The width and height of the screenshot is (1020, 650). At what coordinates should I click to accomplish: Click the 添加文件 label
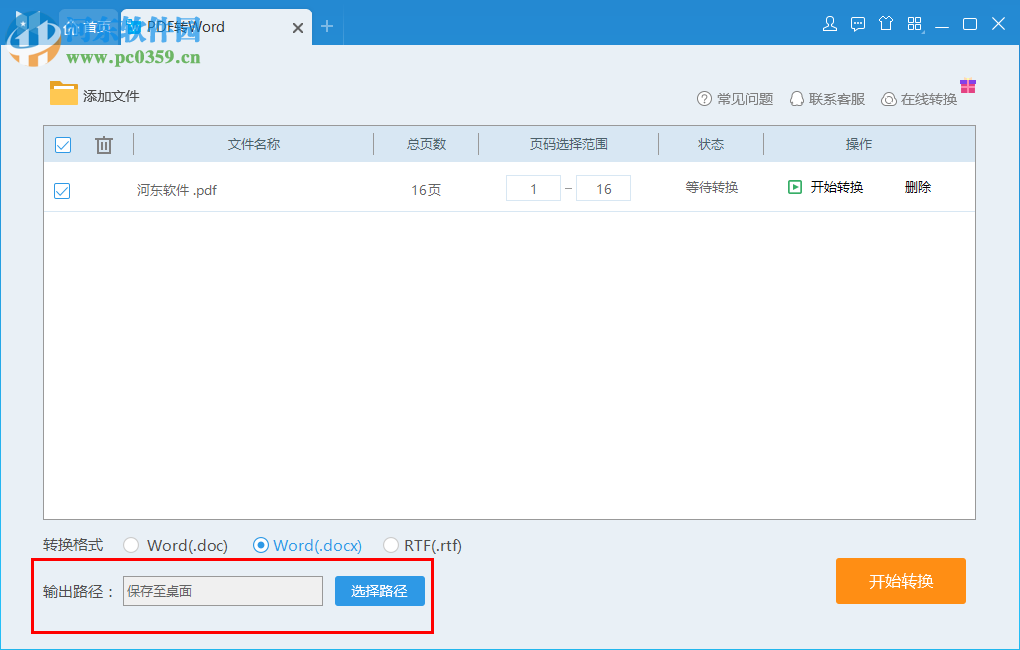pos(111,96)
